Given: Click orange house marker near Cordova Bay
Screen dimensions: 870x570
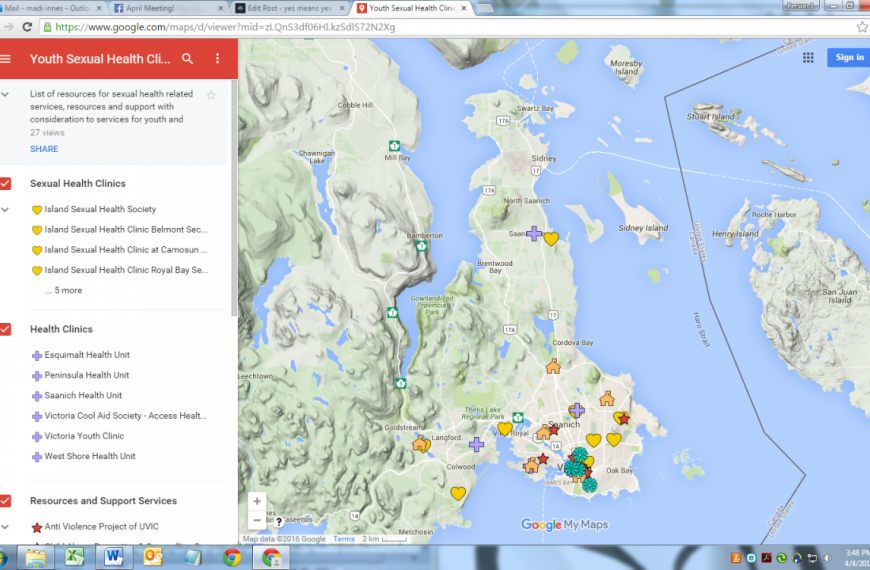Looking at the screenshot, I should click(x=553, y=366).
